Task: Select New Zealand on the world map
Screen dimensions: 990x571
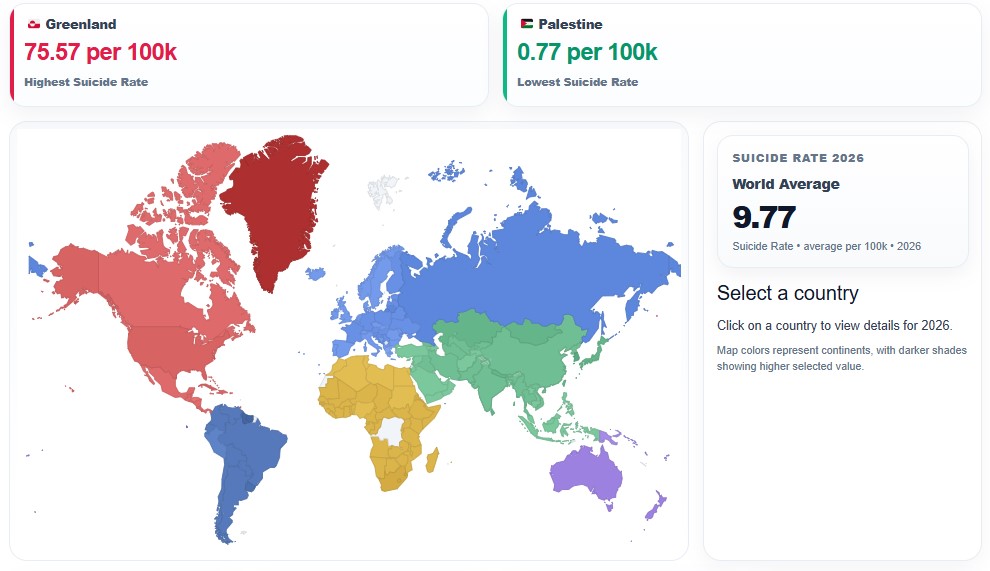Action: pyautogui.click(x=655, y=505)
